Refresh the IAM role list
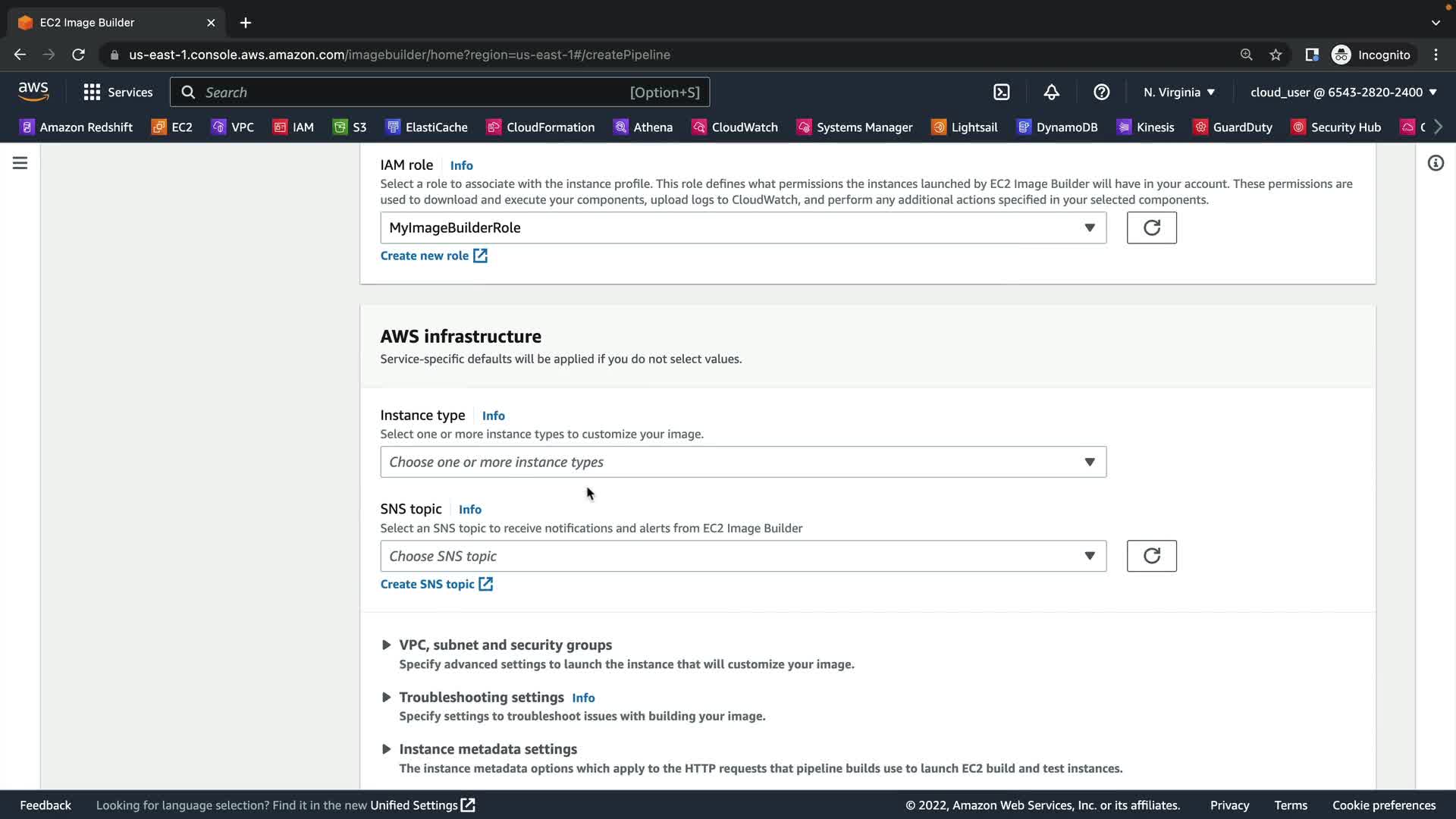The height and width of the screenshot is (819, 1456). 1150,227
